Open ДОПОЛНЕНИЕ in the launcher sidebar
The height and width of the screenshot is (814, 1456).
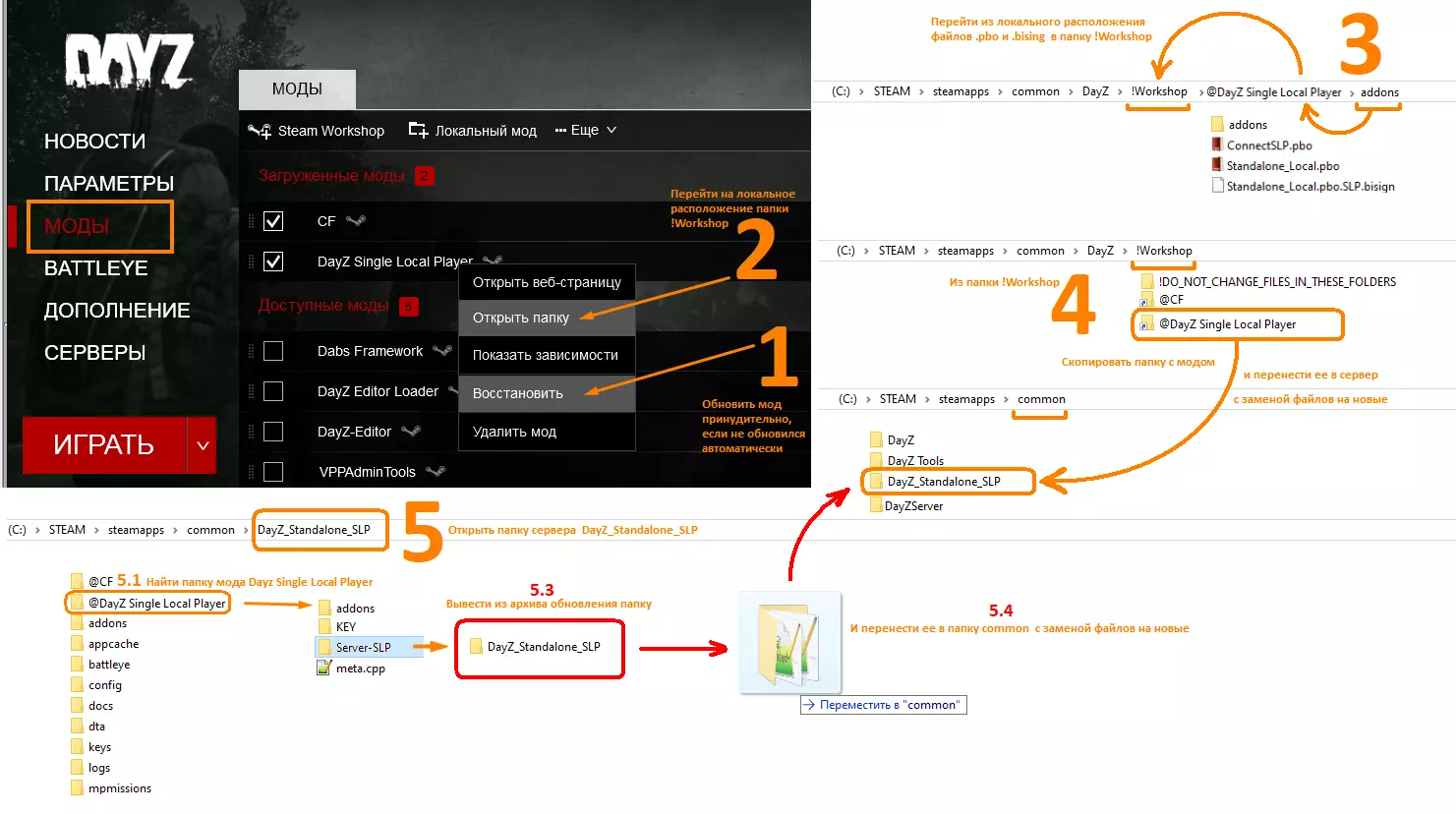[117, 311]
